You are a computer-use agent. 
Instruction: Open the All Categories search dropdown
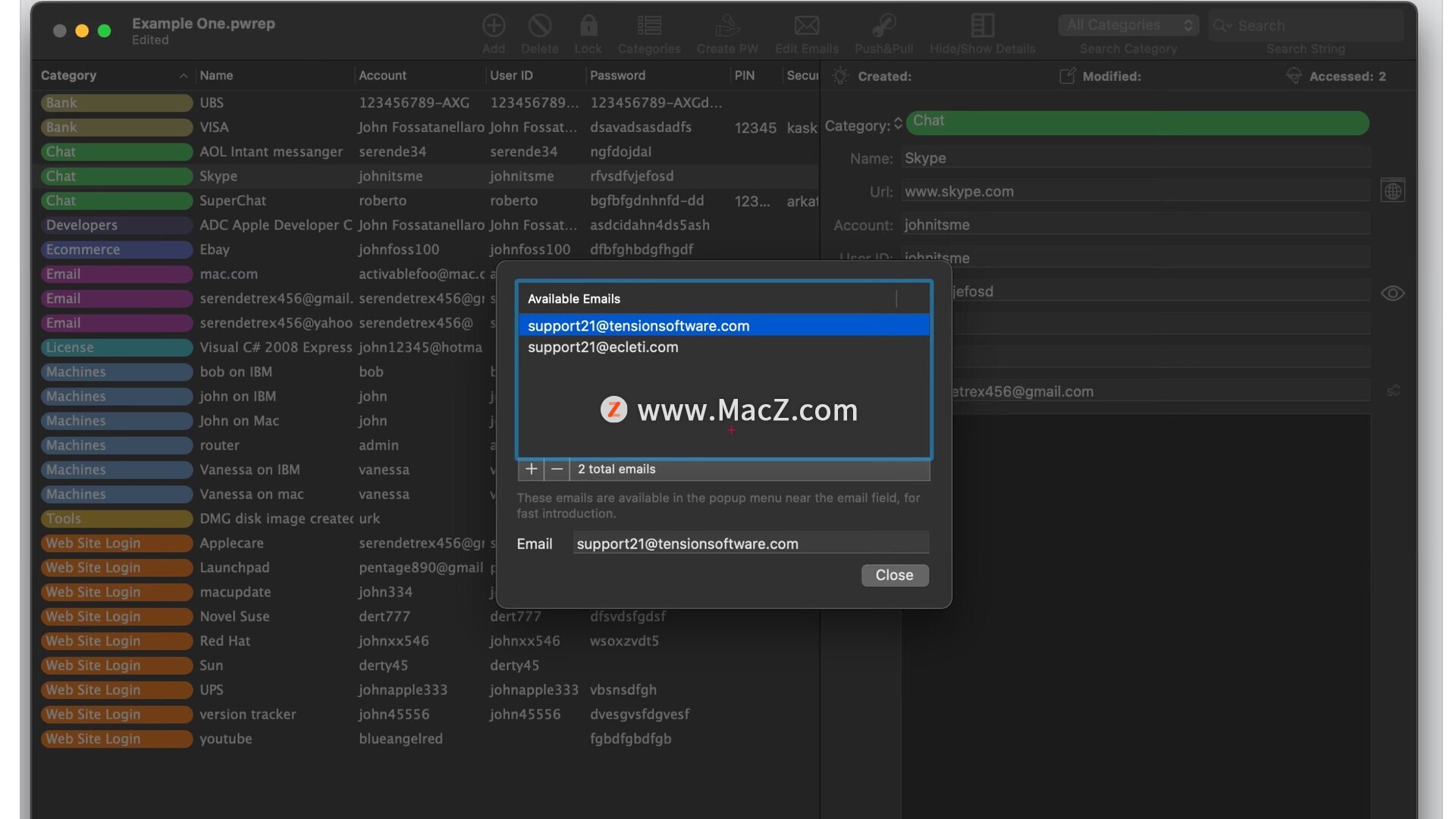1128,25
